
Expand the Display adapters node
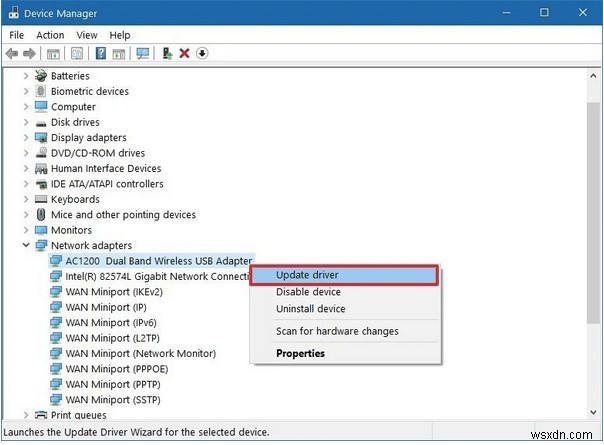(26, 138)
